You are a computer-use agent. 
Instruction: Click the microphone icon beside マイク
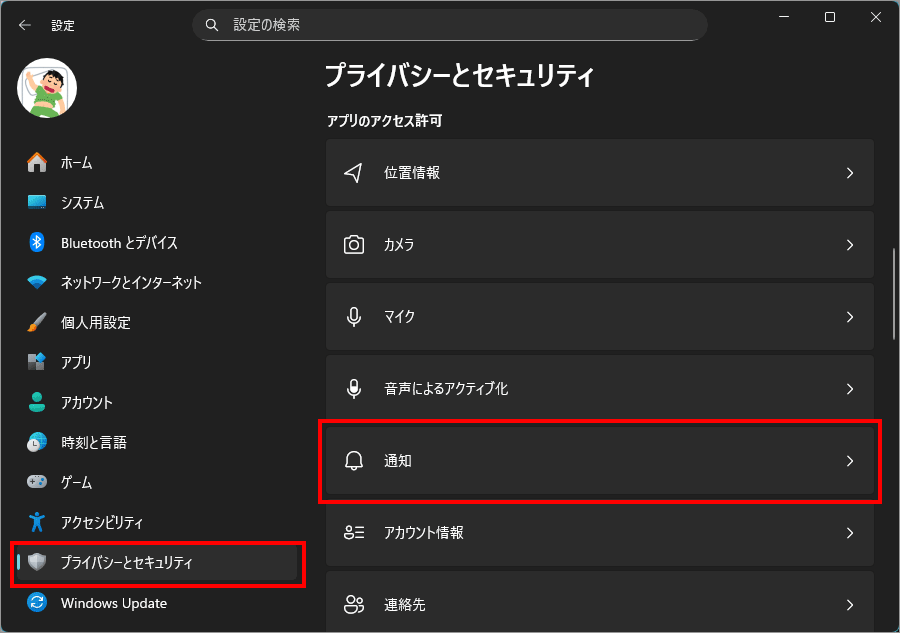tap(353, 317)
